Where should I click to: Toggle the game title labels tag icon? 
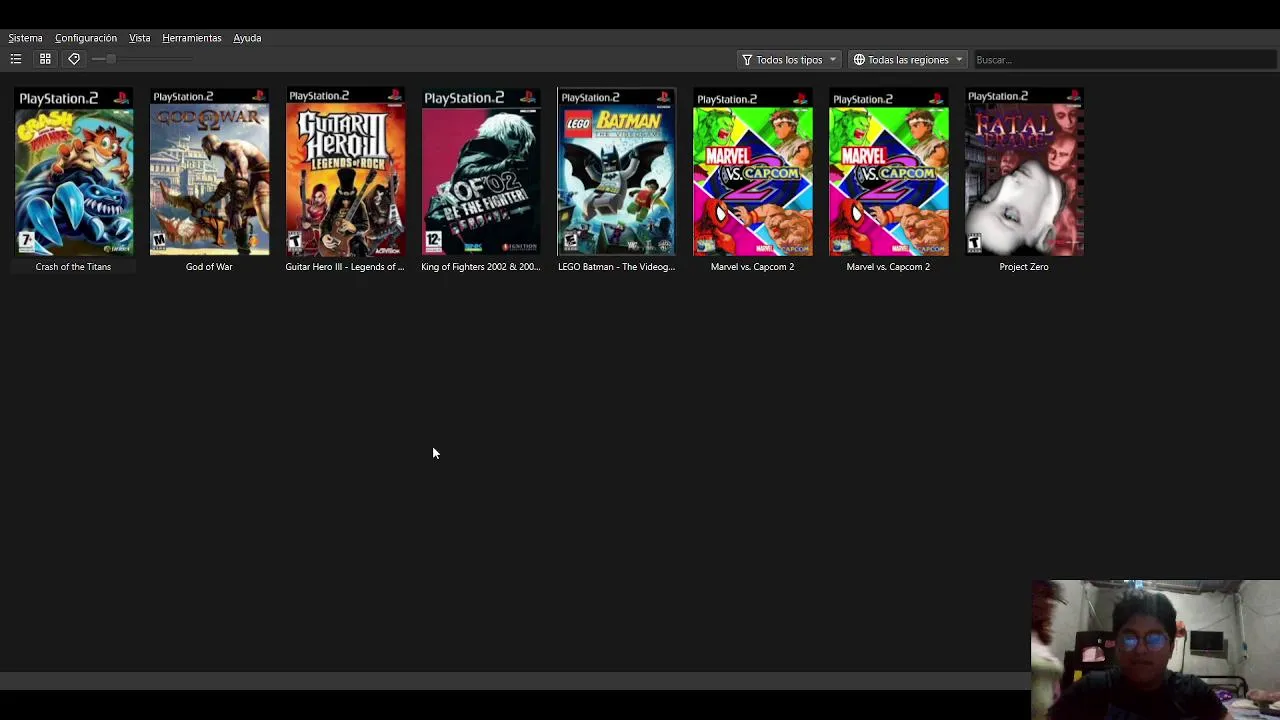[x=74, y=60]
